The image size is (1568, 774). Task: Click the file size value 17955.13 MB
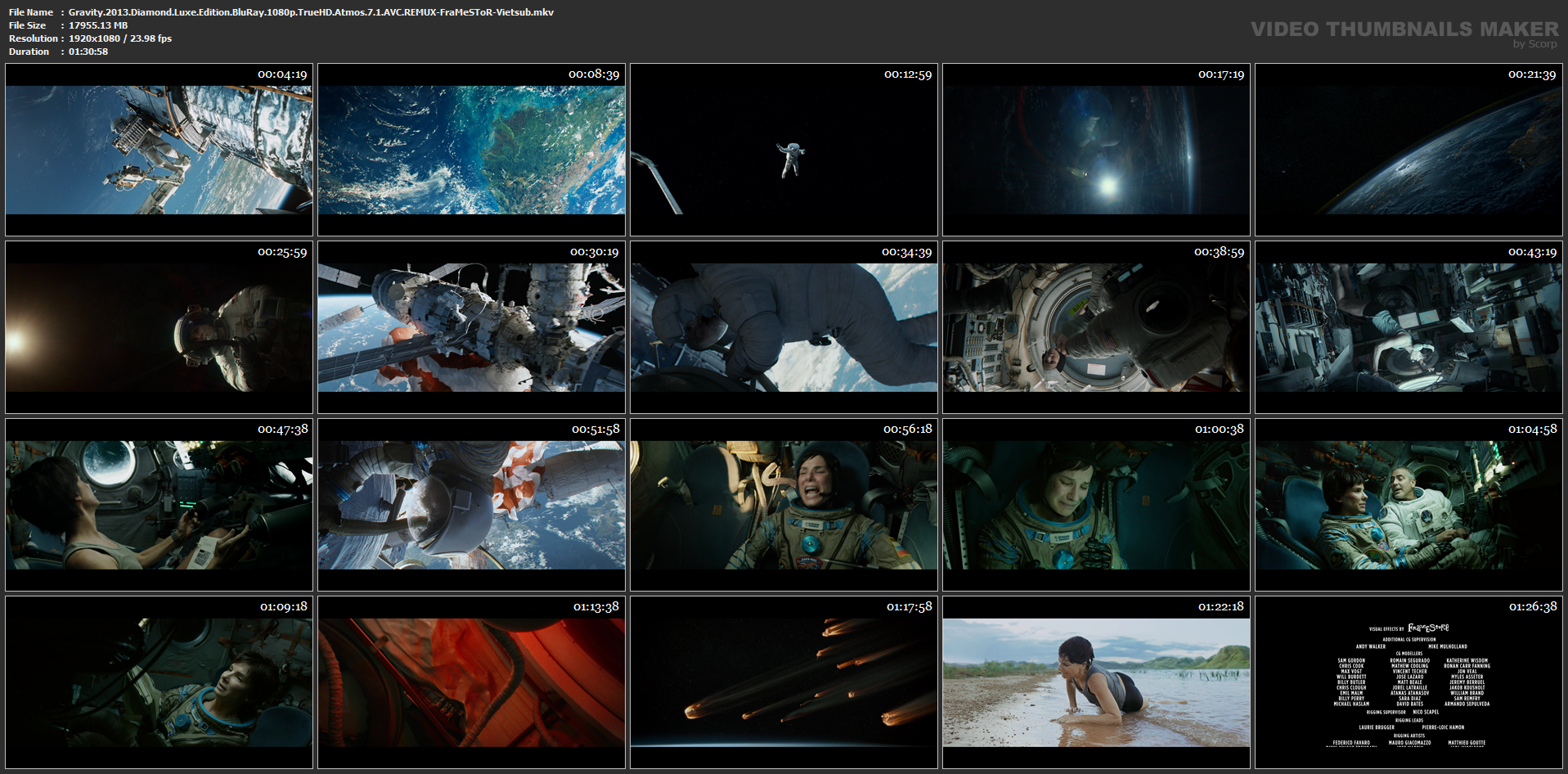pos(98,25)
